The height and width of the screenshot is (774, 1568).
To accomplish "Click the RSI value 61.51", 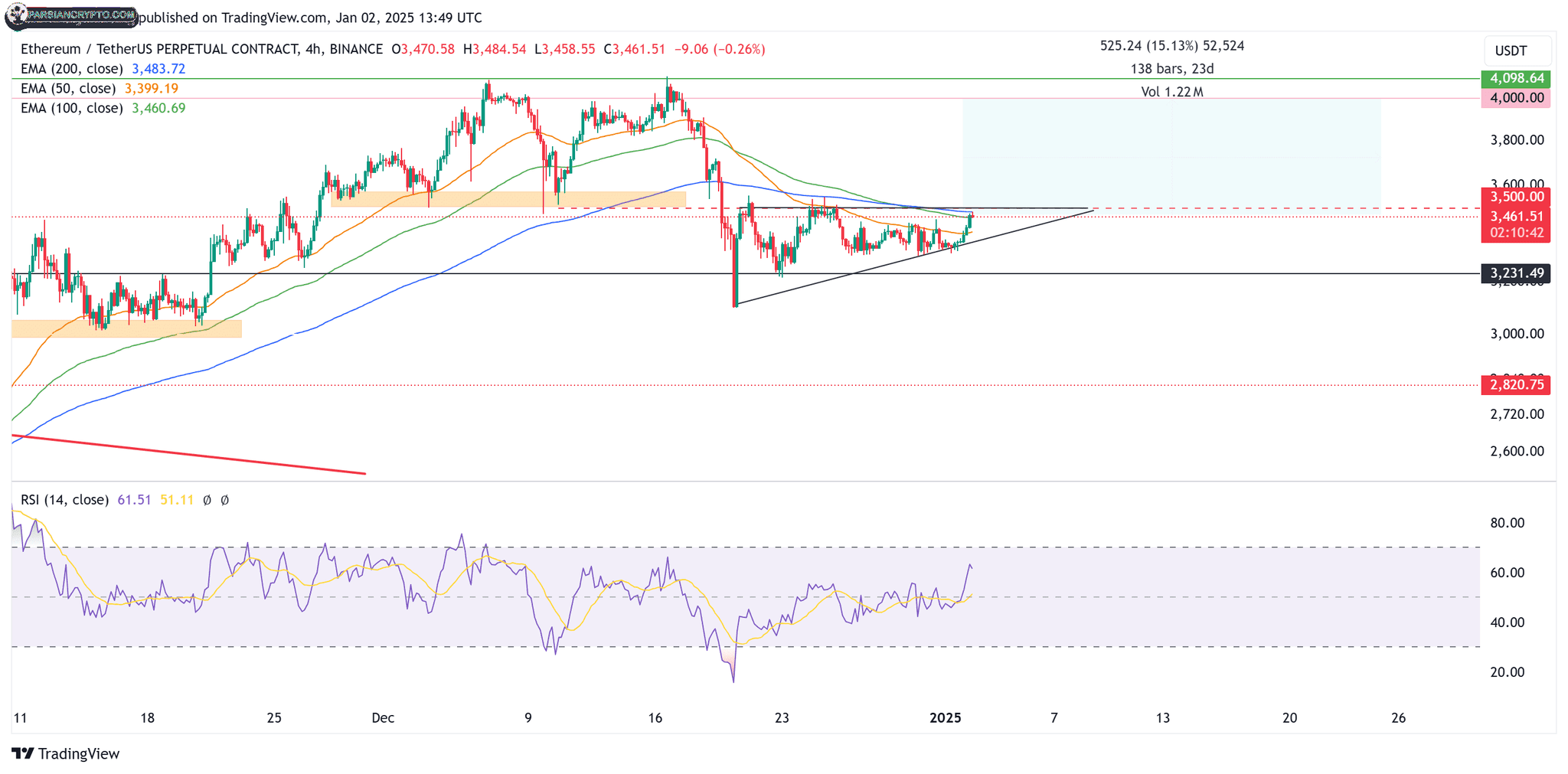I will click(x=134, y=500).
